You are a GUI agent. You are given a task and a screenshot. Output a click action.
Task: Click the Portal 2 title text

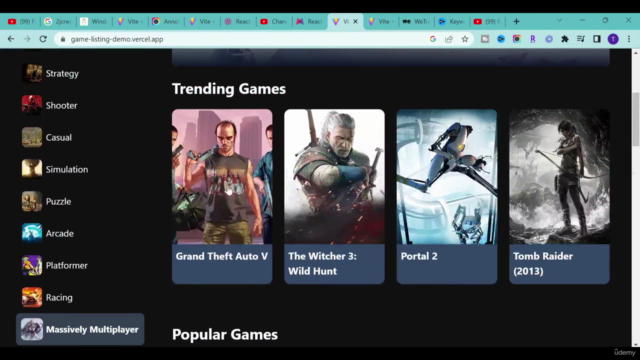(419, 256)
